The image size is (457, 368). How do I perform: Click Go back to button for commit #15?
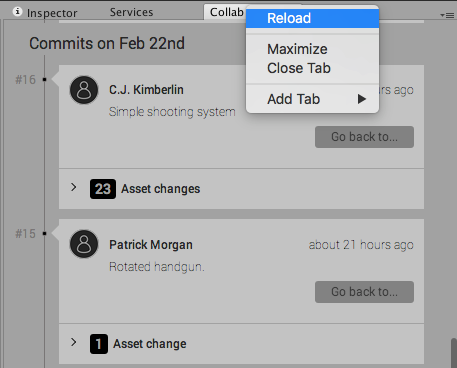(364, 292)
